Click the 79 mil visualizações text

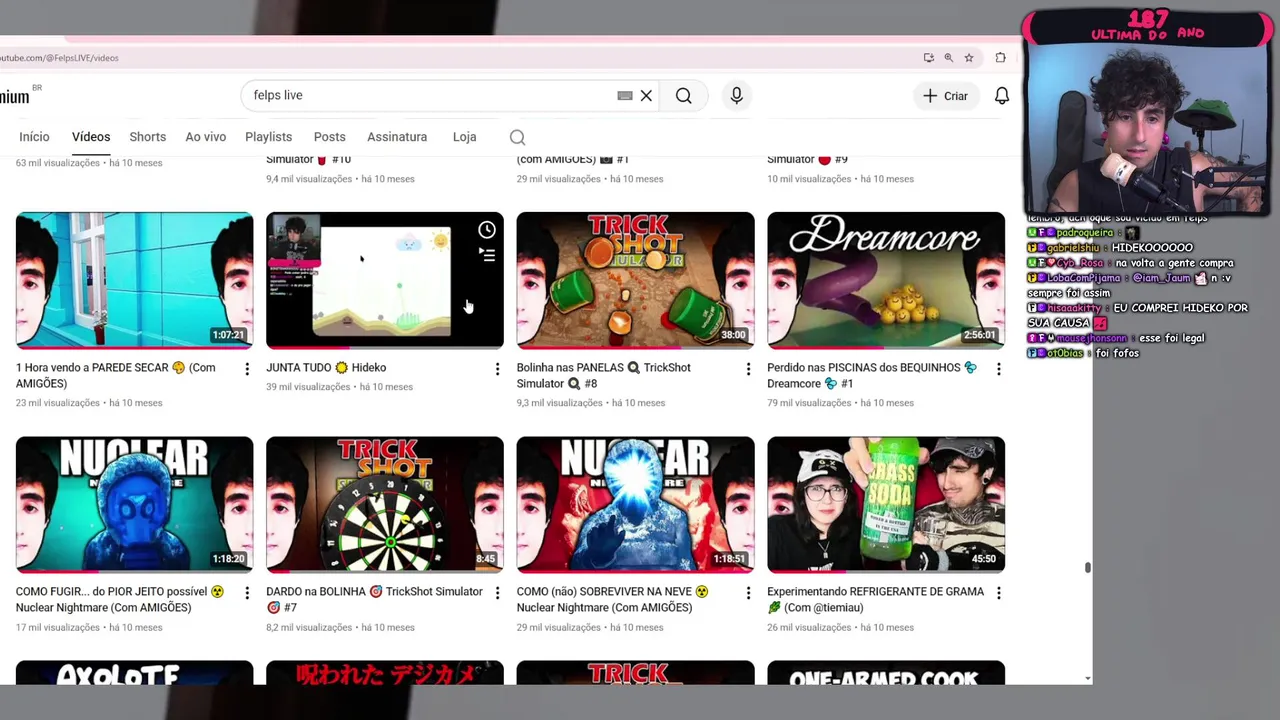pyautogui.click(x=810, y=403)
